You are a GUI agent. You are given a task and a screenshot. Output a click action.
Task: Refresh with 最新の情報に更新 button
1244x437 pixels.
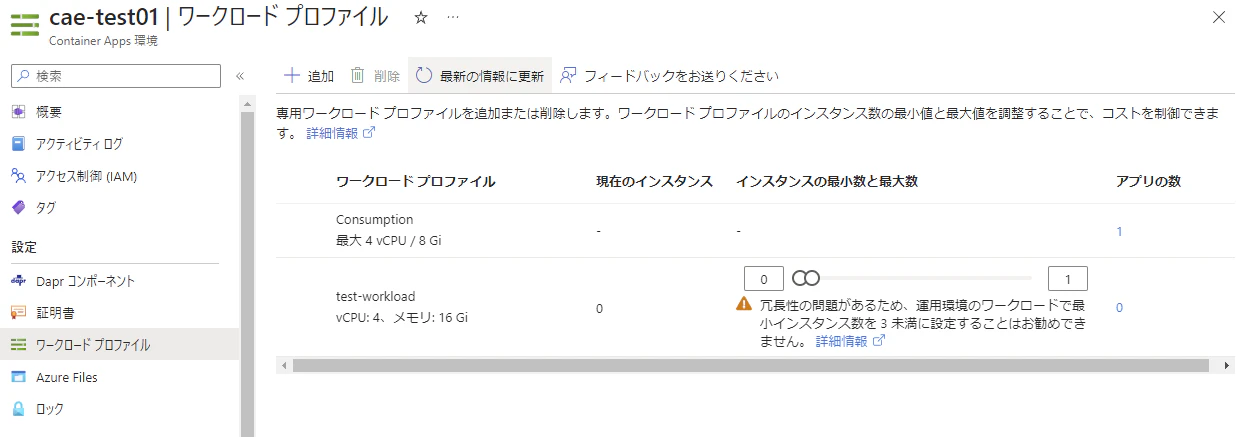tap(480, 76)
